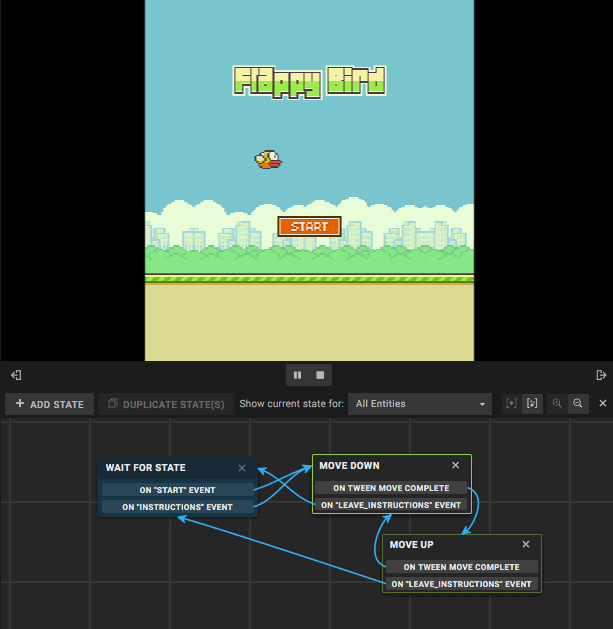Click the START button in the game
This screenshot has height=629, width=613.
coord(309,227)
